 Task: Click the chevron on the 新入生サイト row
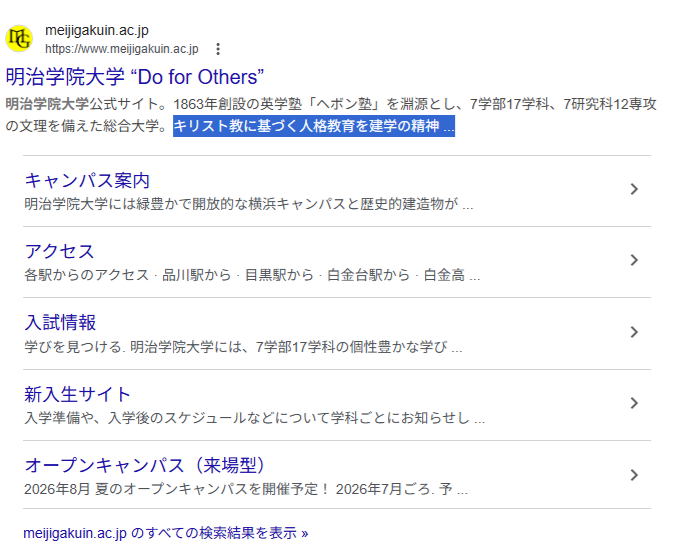(x=634, y=403)
